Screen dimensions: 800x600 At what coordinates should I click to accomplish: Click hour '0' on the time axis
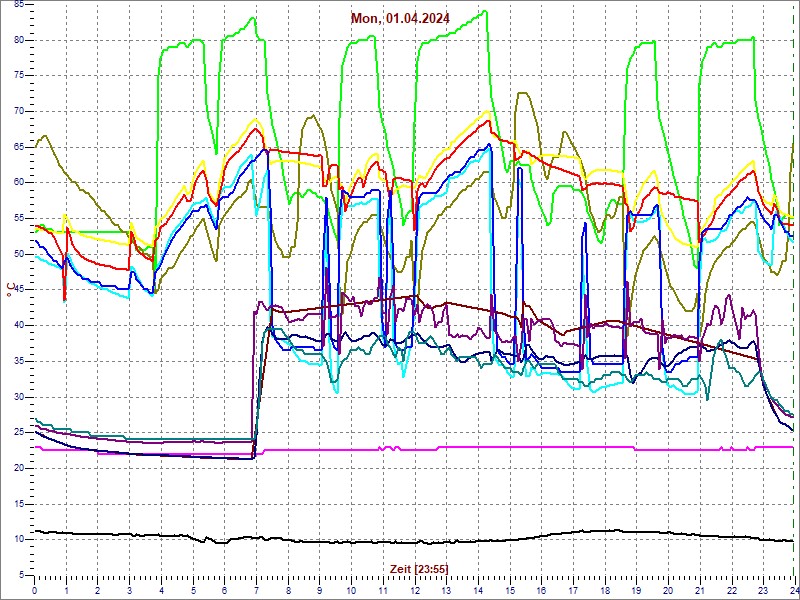(x=34, y=589)
